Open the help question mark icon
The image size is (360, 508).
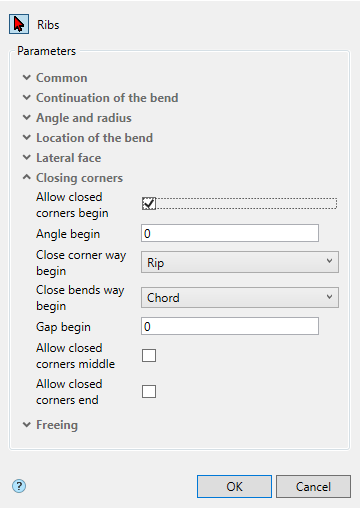pos(19,486)
